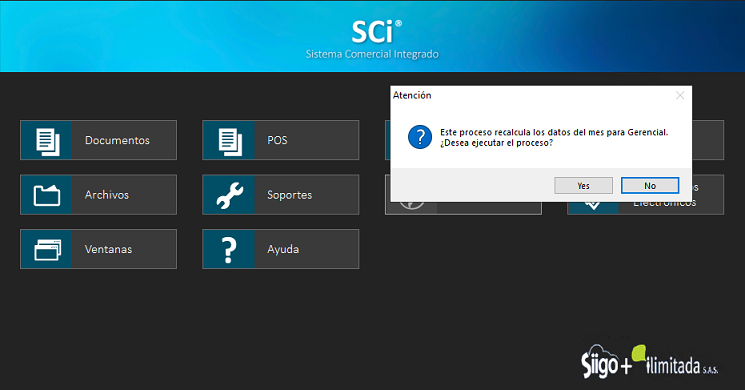Screen dimensions: 745x390
Task: Close the Atención dialog
Action: click(x=680, y=95)
